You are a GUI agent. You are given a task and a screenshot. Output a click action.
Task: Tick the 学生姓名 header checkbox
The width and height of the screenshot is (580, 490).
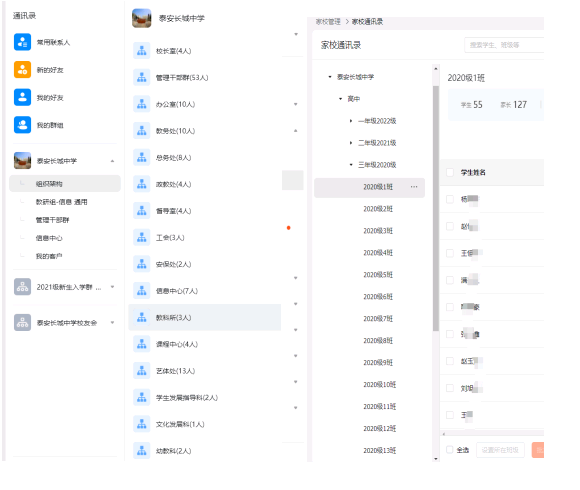pyautogui.click(x=450, y=172)
